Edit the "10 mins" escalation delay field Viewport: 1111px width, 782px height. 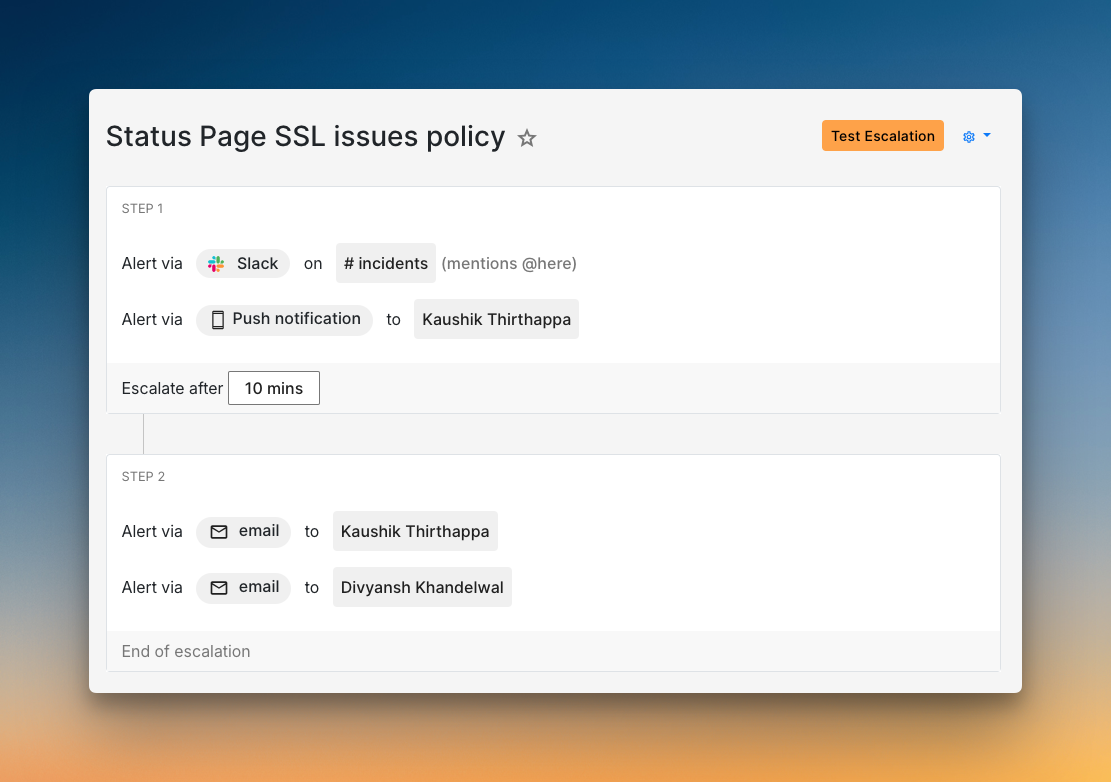[273, 388]
